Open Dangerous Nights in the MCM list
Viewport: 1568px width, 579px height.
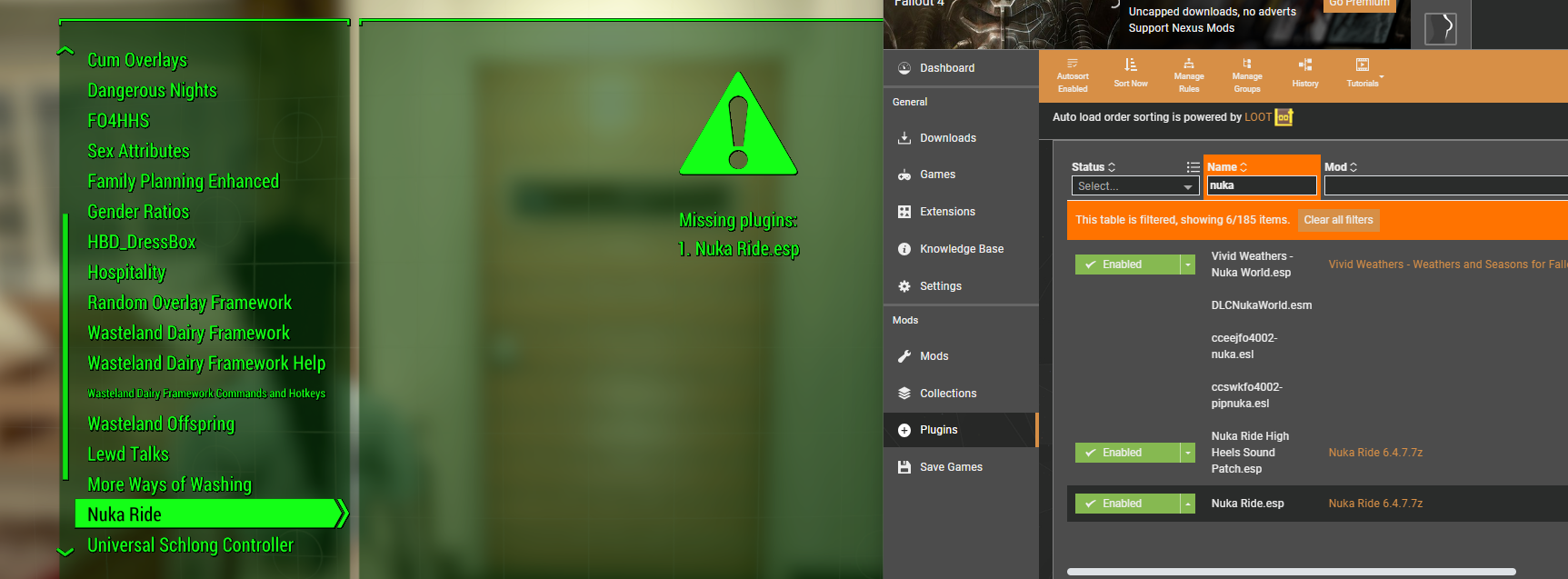pos(152,91)
